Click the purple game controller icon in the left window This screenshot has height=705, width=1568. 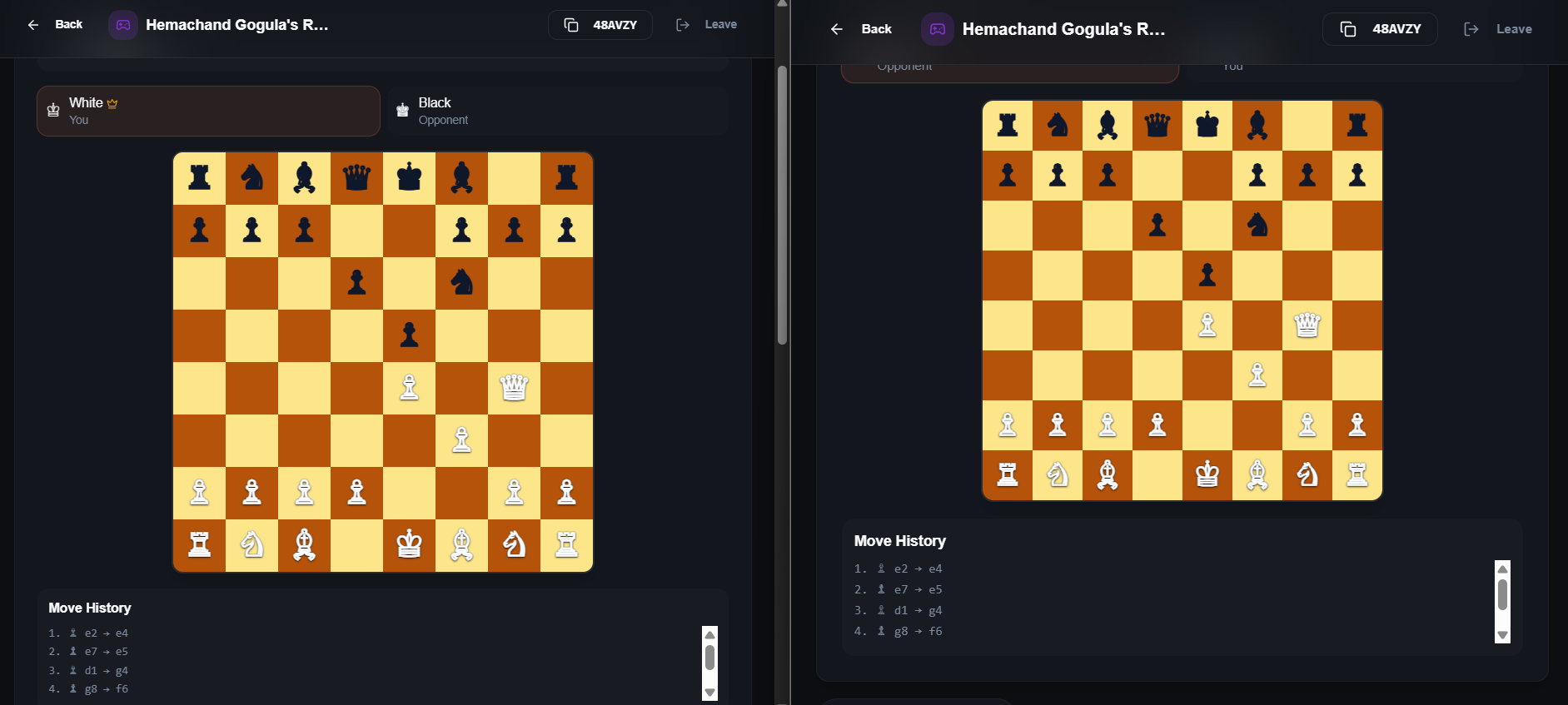[x=123, y=25]
